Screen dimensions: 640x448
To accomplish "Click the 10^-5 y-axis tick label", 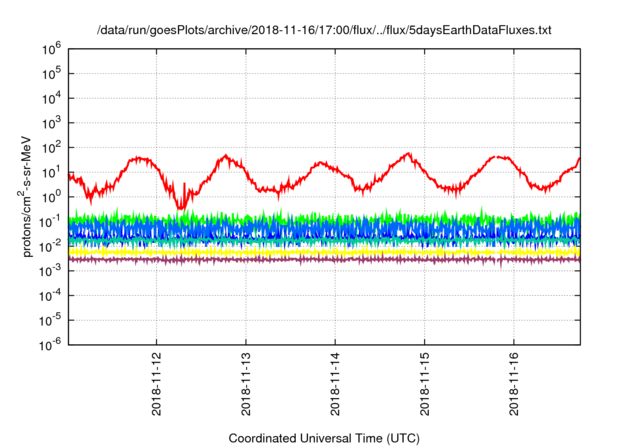I will click(x=51, y=321).
